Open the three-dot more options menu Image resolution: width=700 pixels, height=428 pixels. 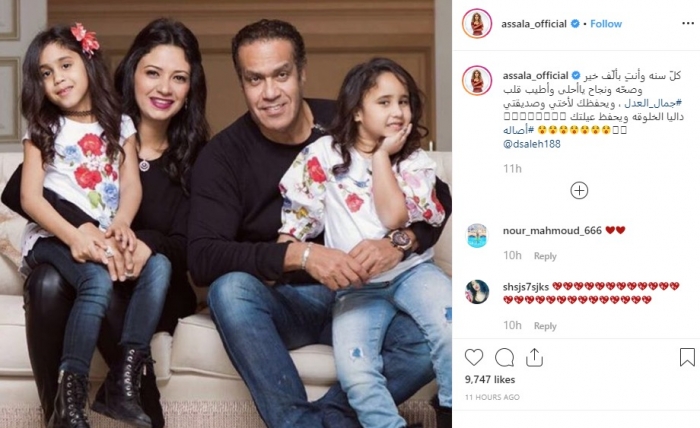point(688,24)
